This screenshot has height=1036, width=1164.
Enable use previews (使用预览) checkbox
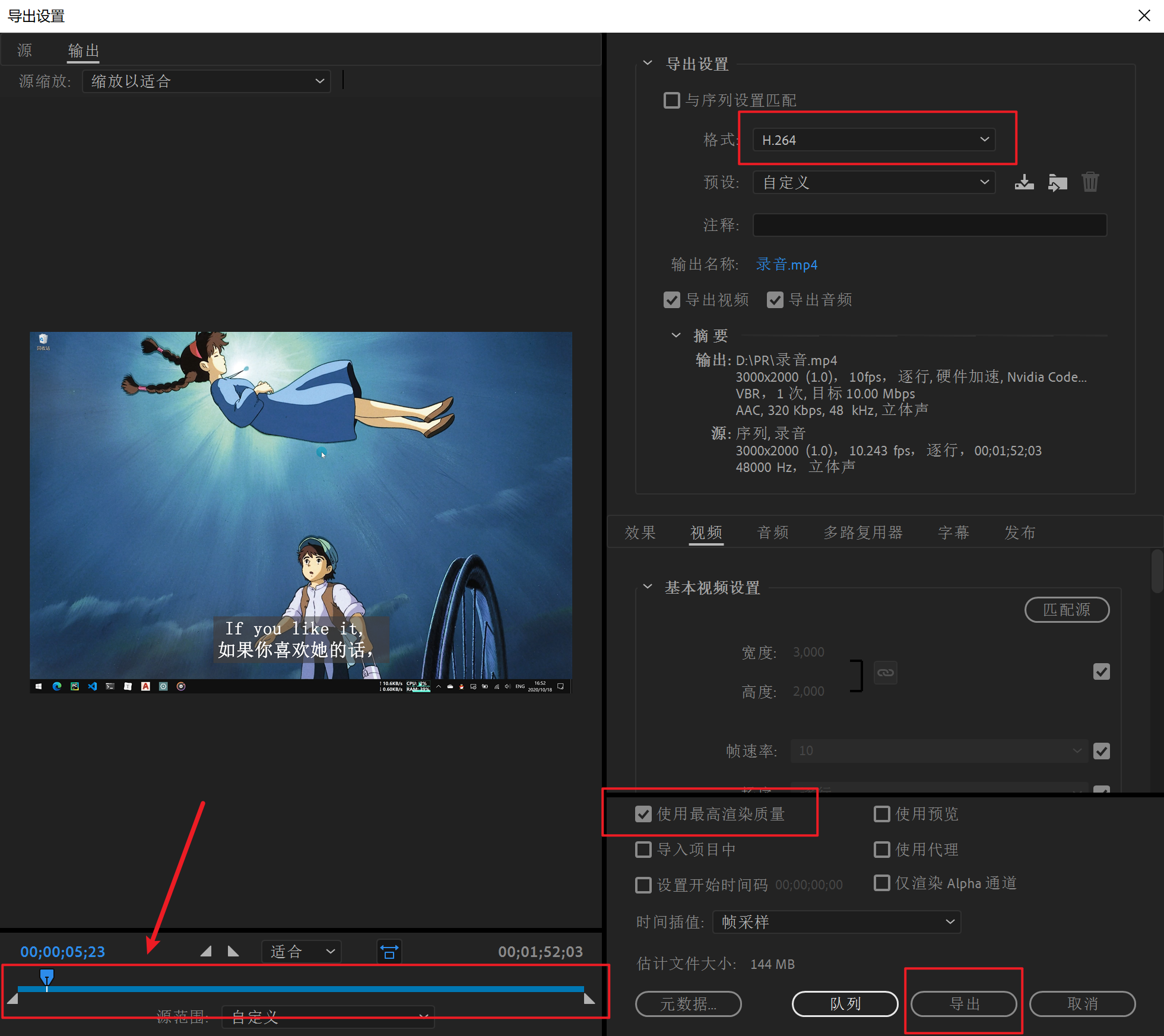pos(882,814)
